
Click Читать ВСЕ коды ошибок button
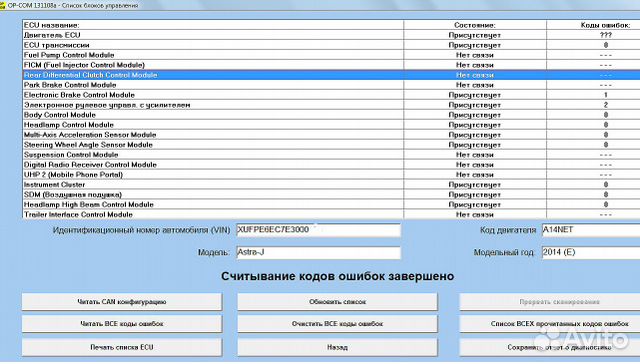(x=122, y=324)
